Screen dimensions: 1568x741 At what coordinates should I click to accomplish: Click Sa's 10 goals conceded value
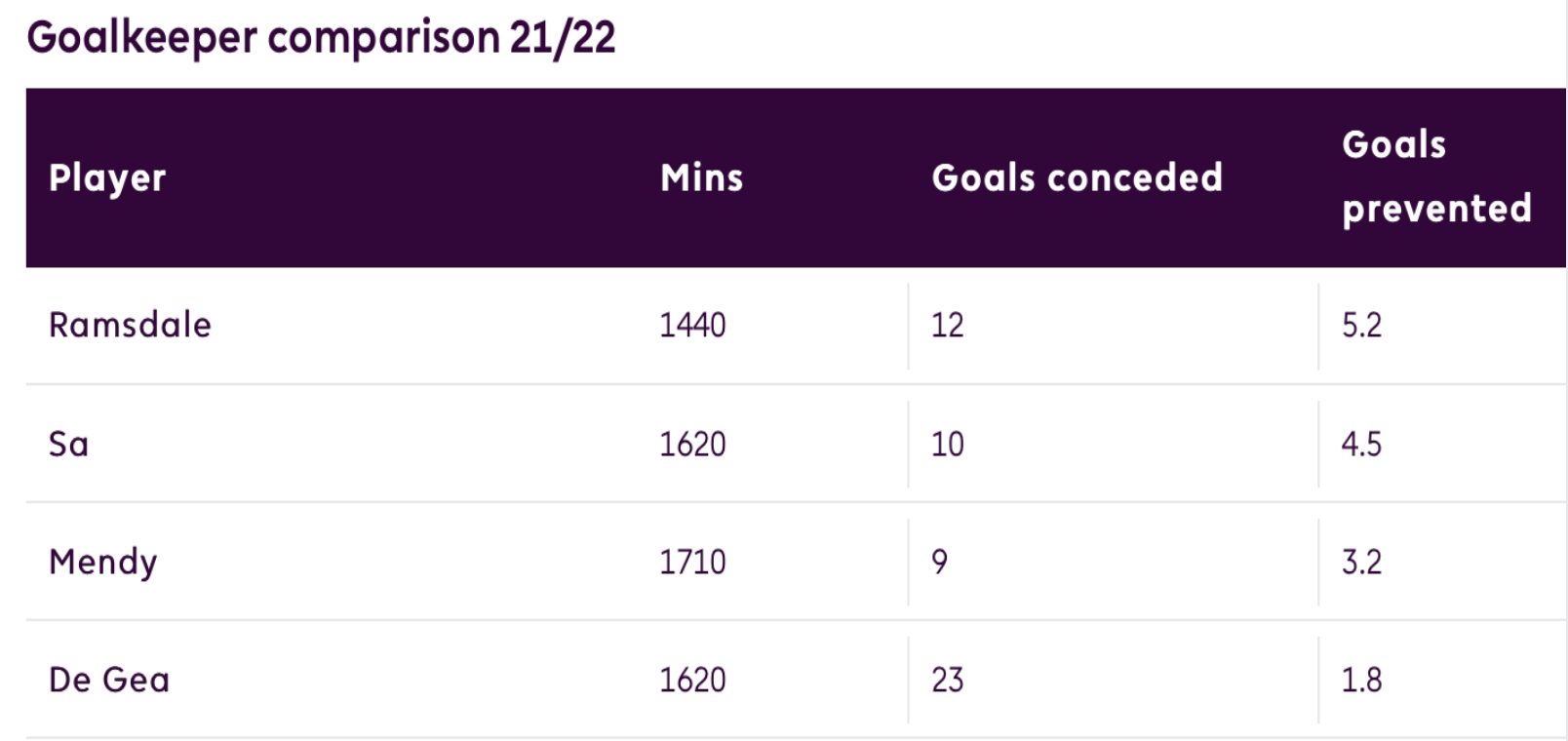pyautogui.click(x=947, y=444)
